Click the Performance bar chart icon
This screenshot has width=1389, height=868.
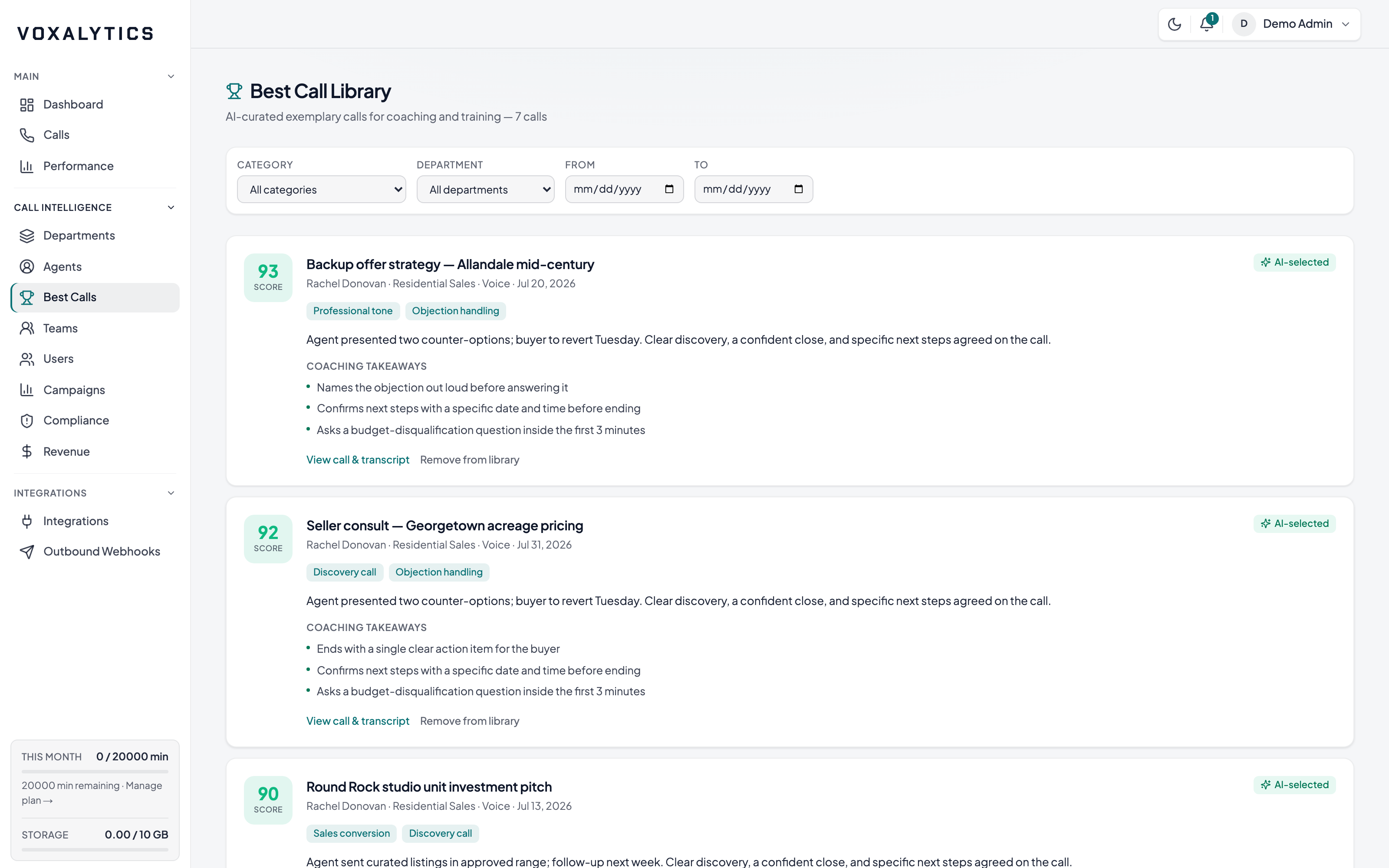27,166
